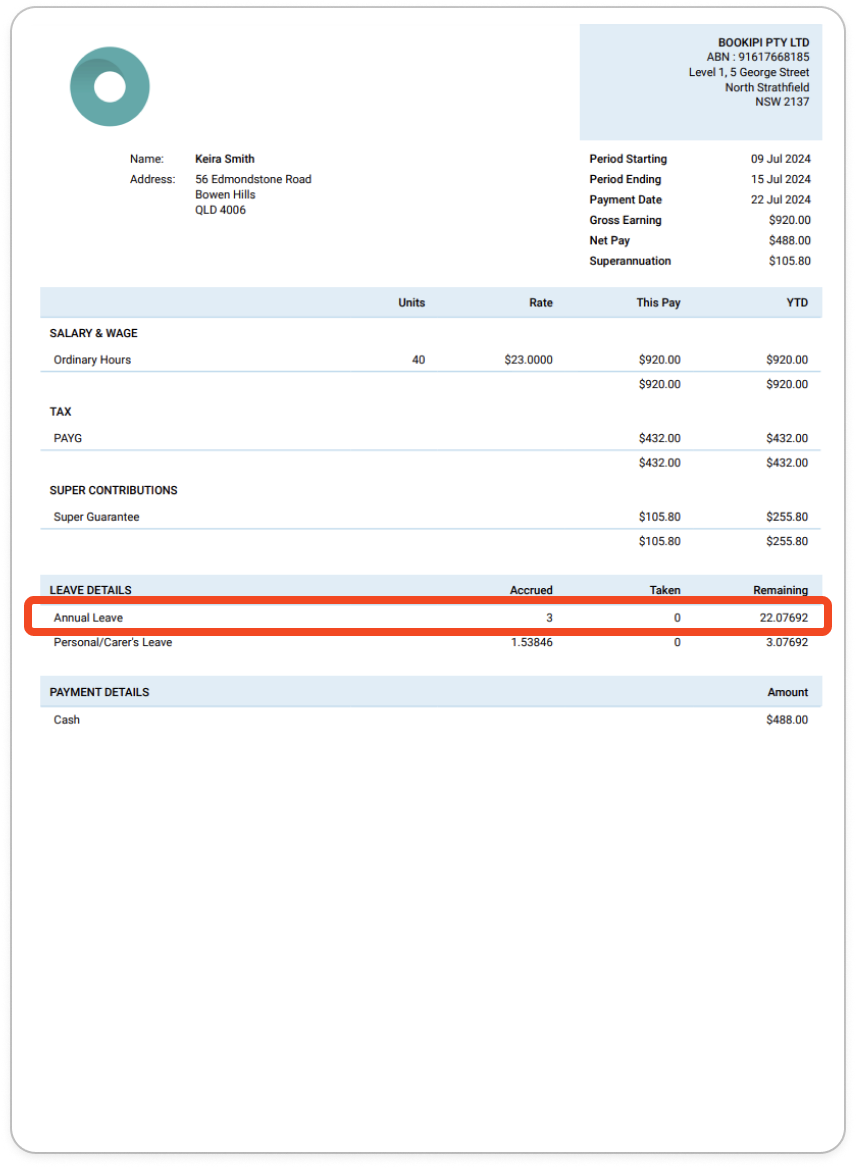Select the 09 Jul 2024 start date

click(x=780, y=159)
